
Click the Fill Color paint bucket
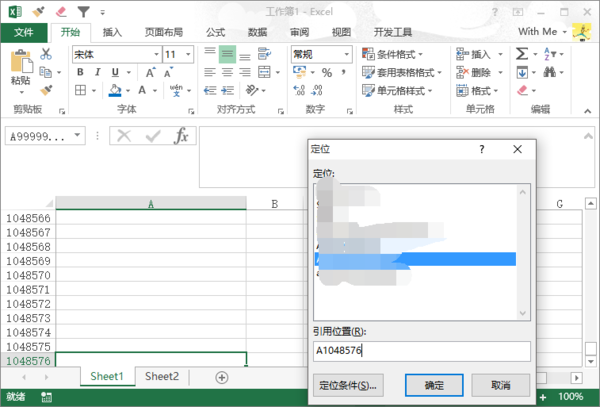click(115, 90)
